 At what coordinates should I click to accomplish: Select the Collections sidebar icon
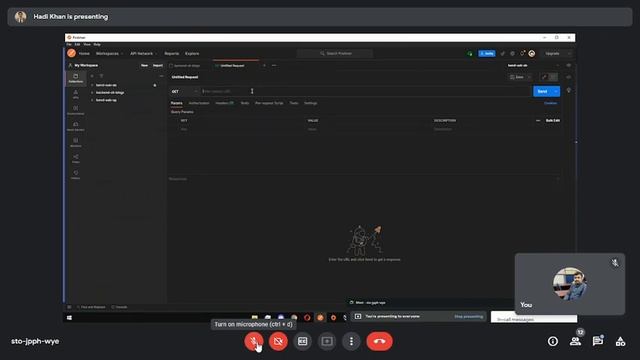point(76,78)
